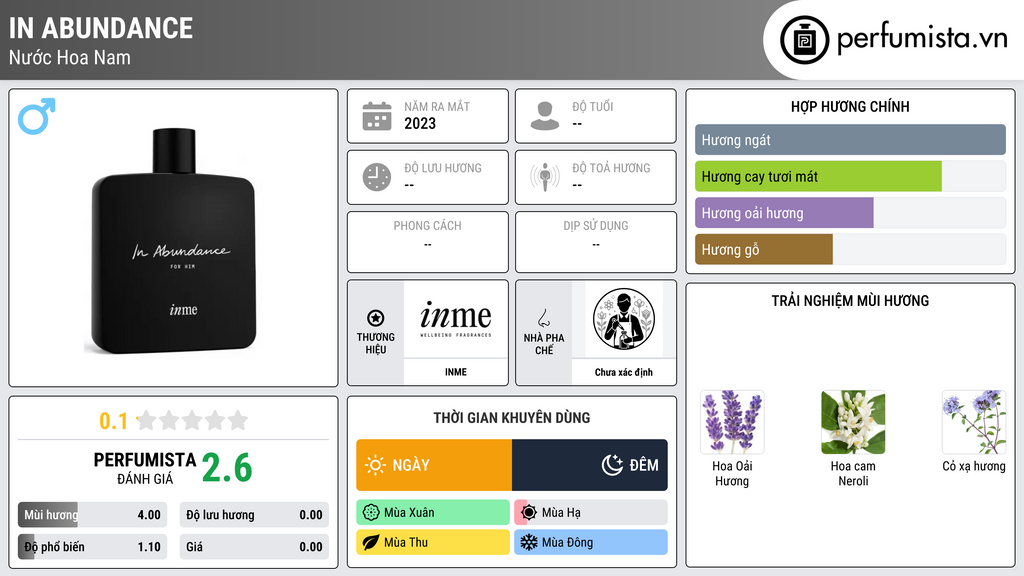Screen dimensions: 1024x576
Task: Click the Chưa xác định perfumer label
Action: click(x=624, y=372)
